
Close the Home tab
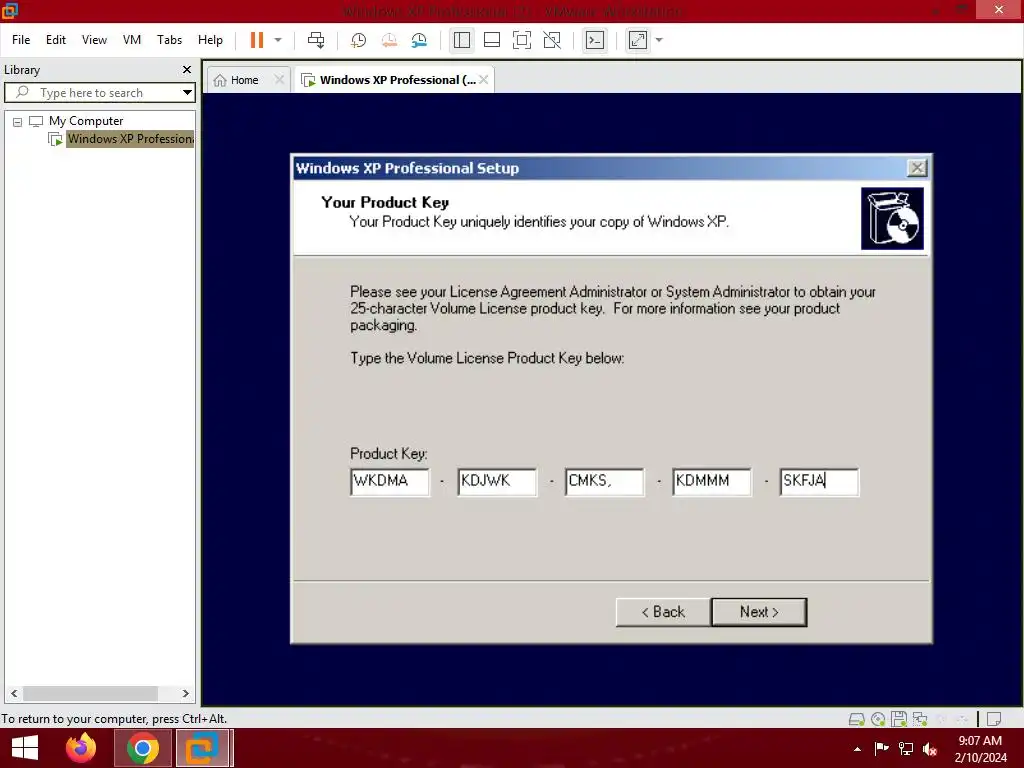[x=279, y=80]
